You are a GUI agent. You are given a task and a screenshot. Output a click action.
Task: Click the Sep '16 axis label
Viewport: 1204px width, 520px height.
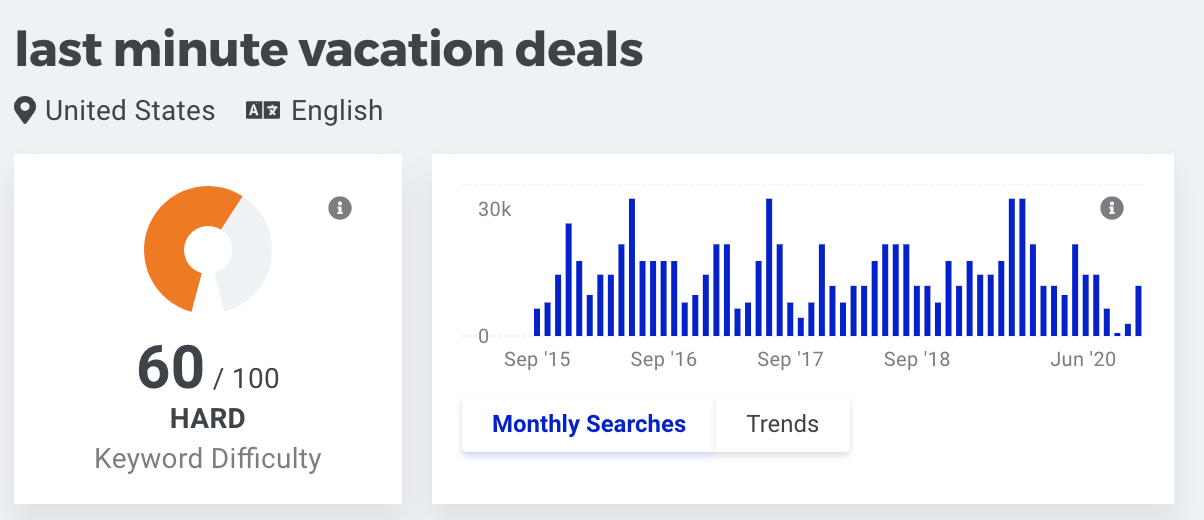664,359
